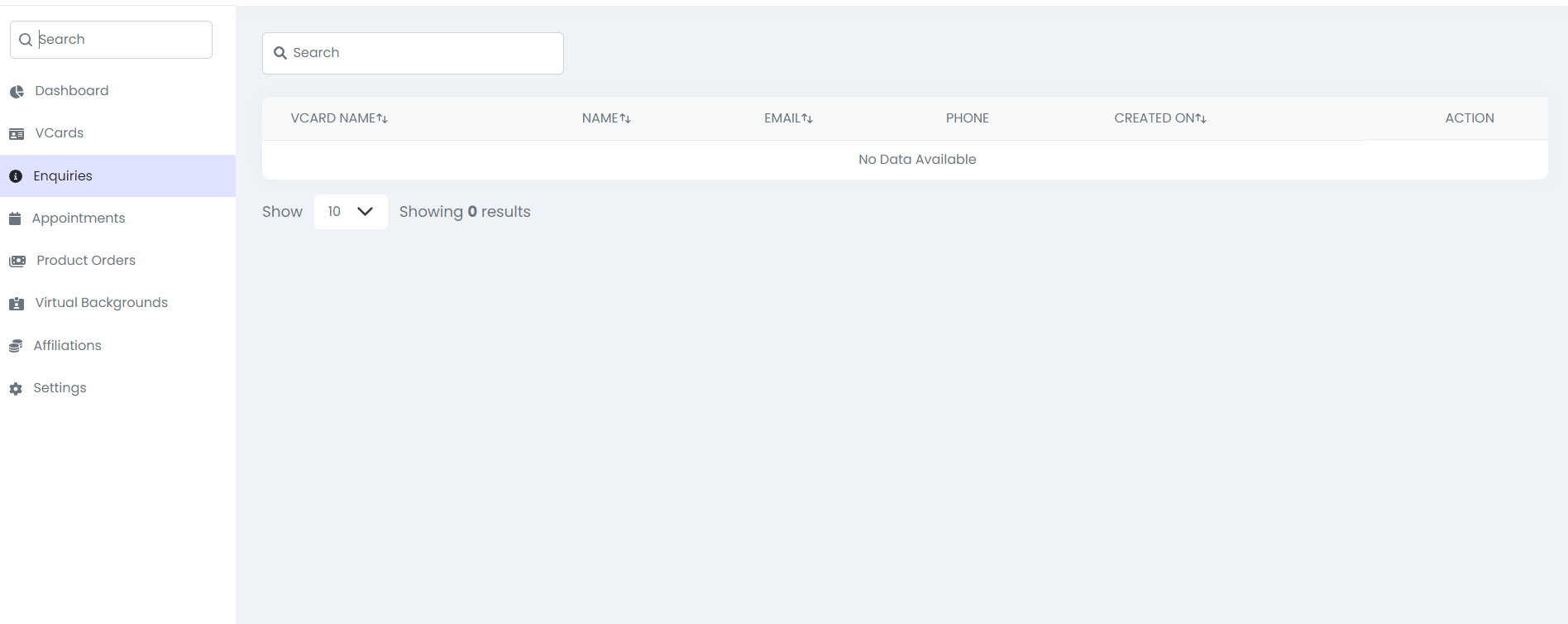Open the Affiliations link

67,346
